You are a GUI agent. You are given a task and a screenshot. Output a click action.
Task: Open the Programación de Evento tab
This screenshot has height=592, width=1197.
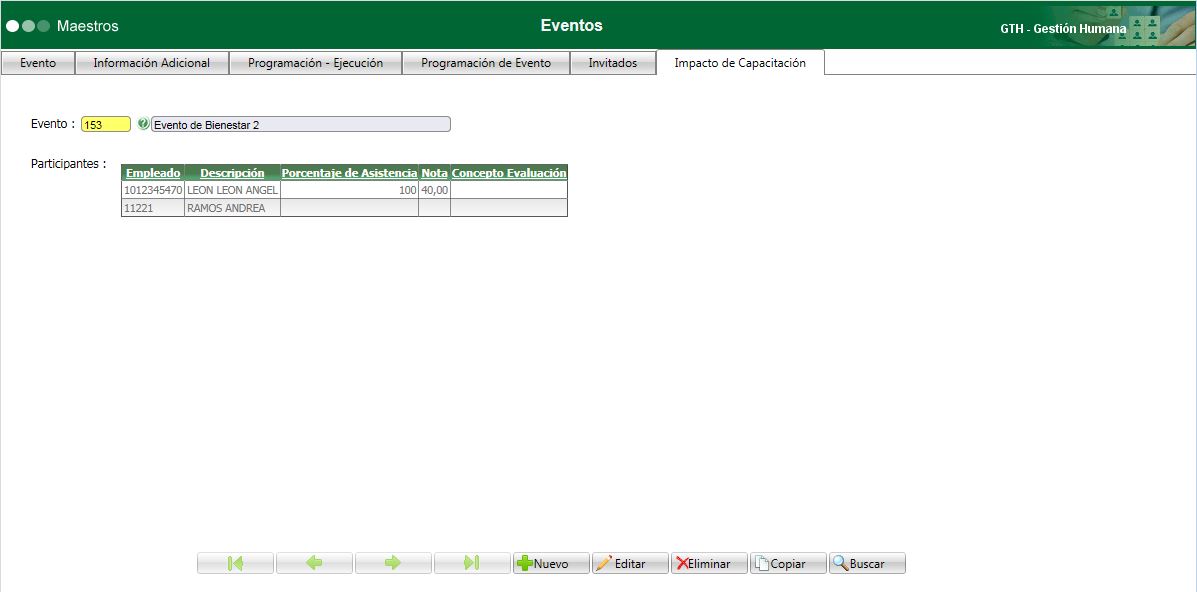pos(486,63)
